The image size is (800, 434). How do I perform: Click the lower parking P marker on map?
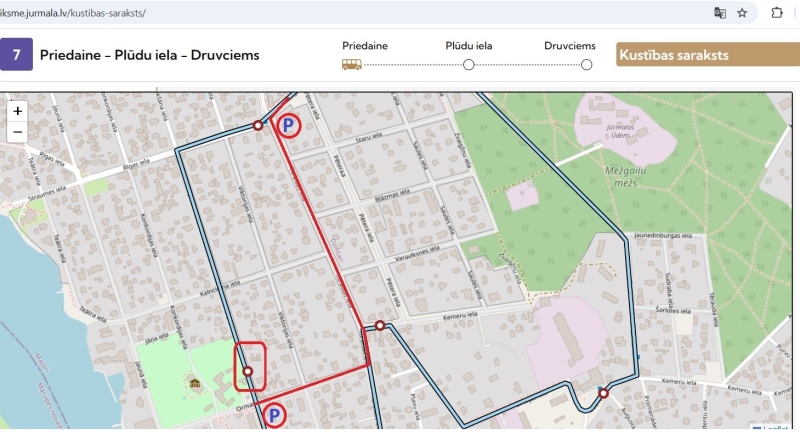pos(274,416)
